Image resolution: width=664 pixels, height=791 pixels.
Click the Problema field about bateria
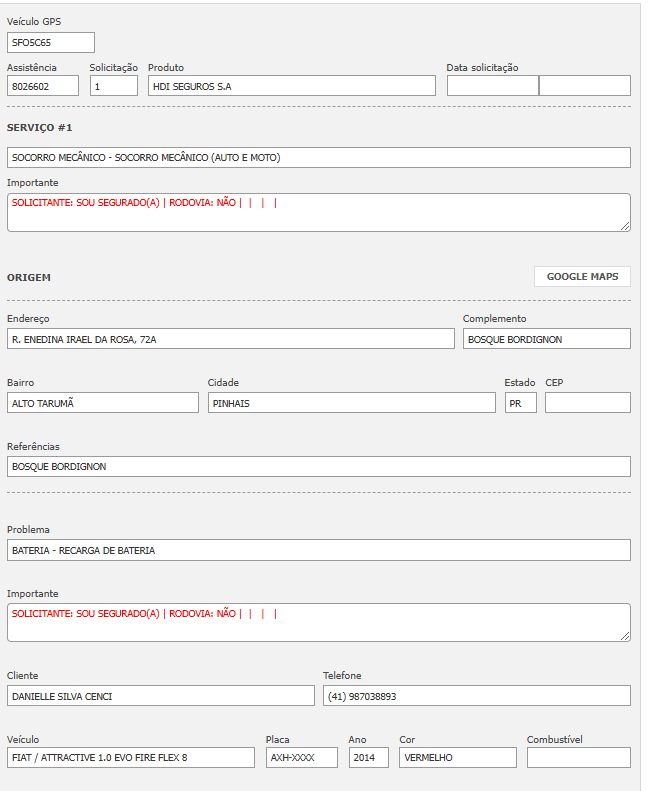point(318,550)
